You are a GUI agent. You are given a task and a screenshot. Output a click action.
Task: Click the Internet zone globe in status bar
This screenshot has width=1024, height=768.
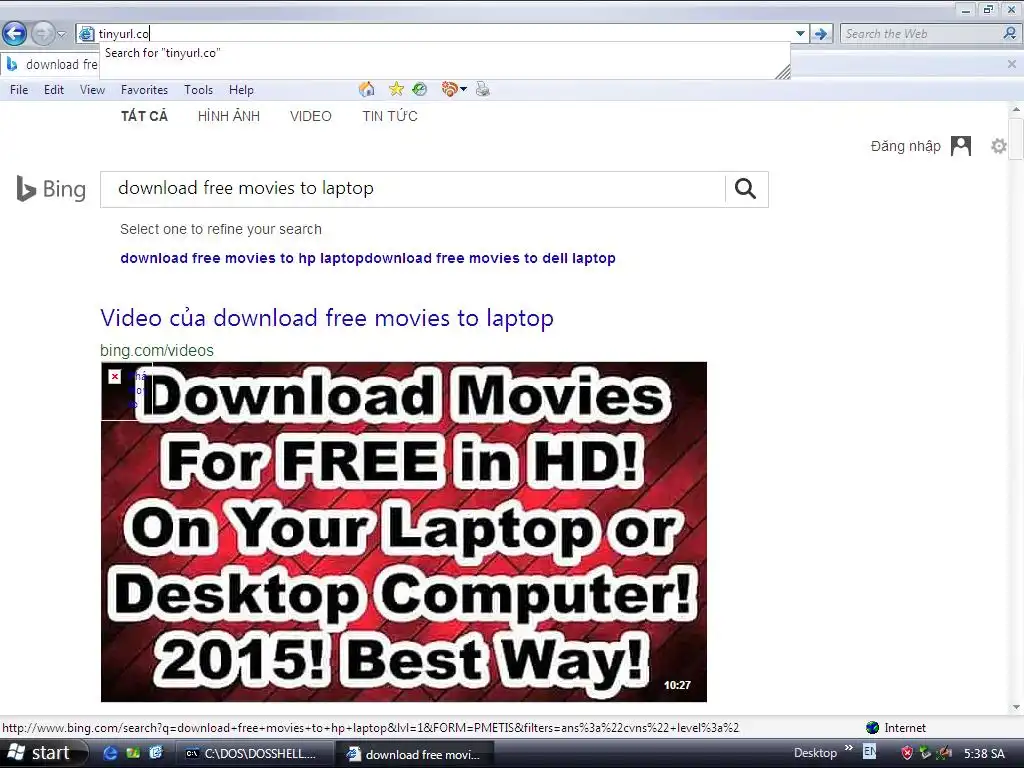click(x=872, y=728)
